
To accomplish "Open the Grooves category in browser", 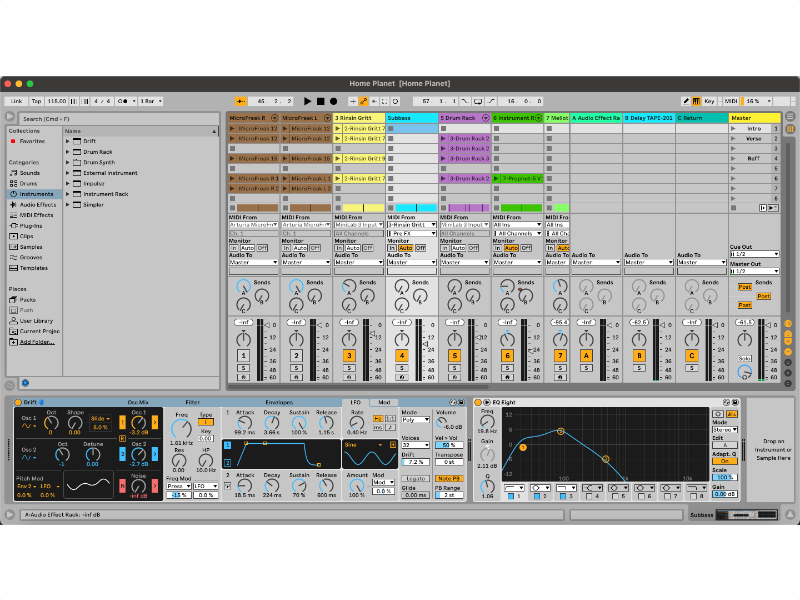I will (x=31, y=258).
